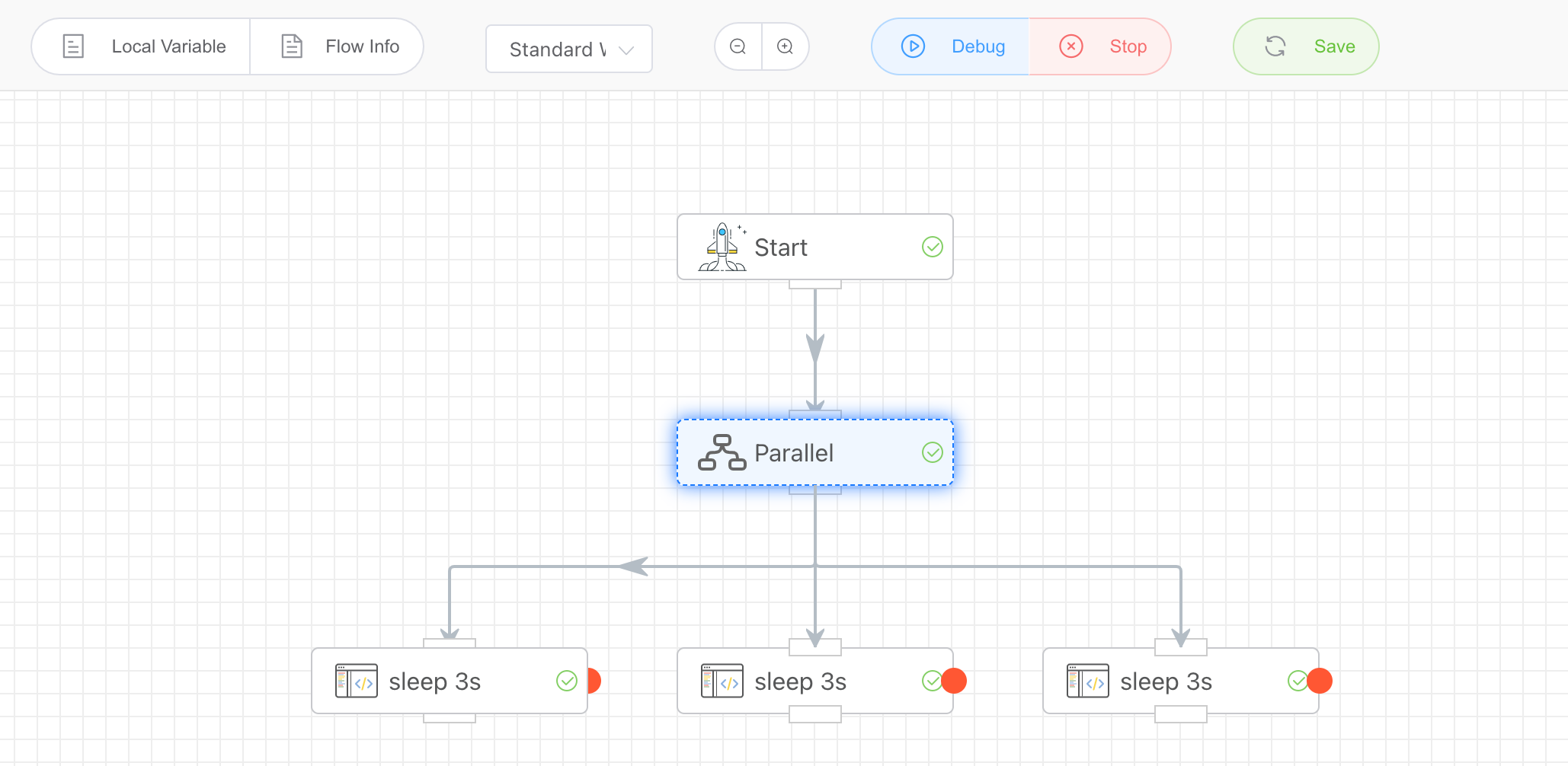Click the bottom output port of Start node
Image resolution: width=1568 pixels, height=766 pixels.
pos(815,284)
